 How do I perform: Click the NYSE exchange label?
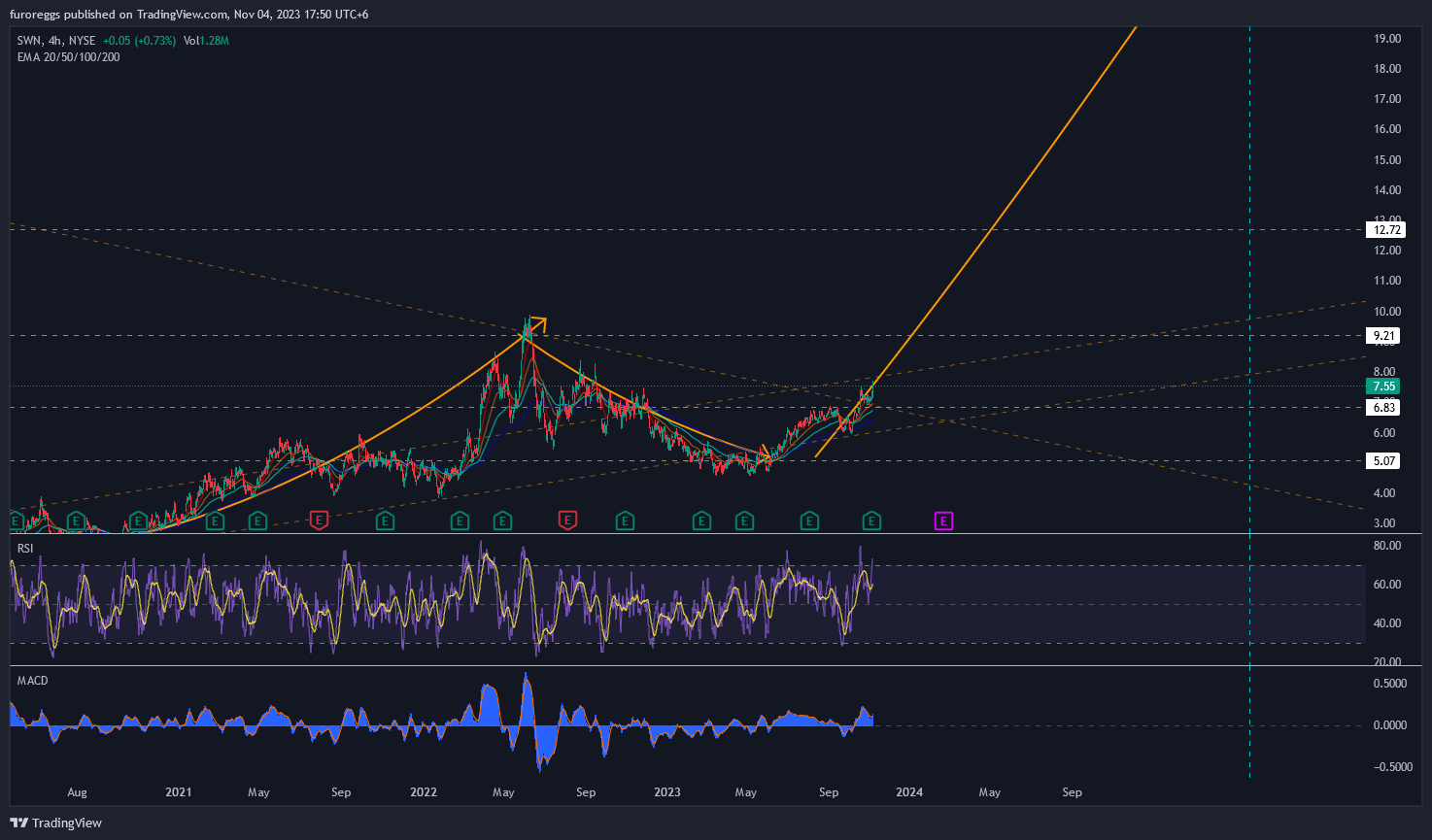pos(82,41)
